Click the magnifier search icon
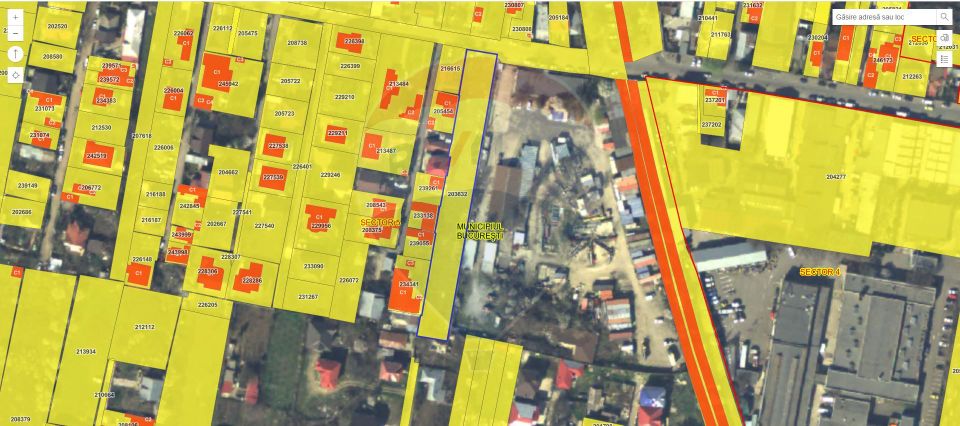Image resolution: width=960 pixels, height=426 pixels. point(943,17)
